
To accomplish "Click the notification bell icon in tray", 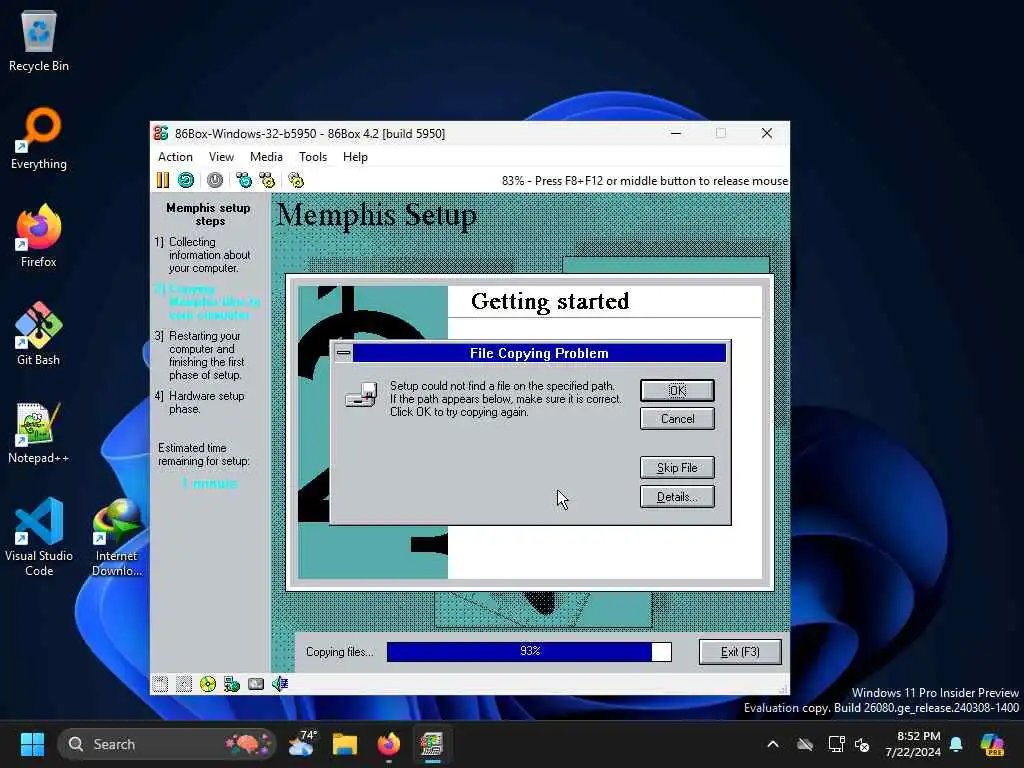I will (956, 744).
